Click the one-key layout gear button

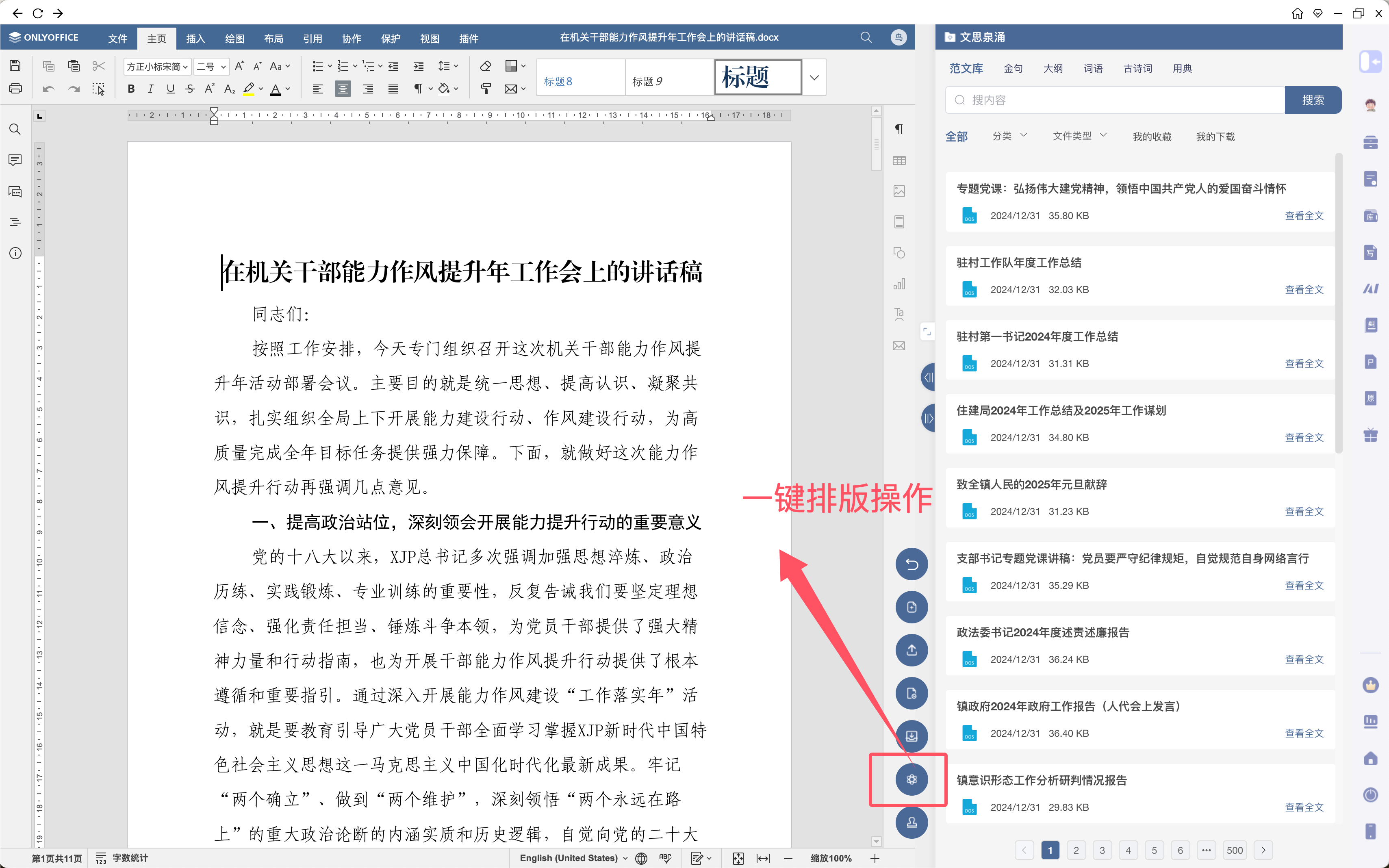912,779
